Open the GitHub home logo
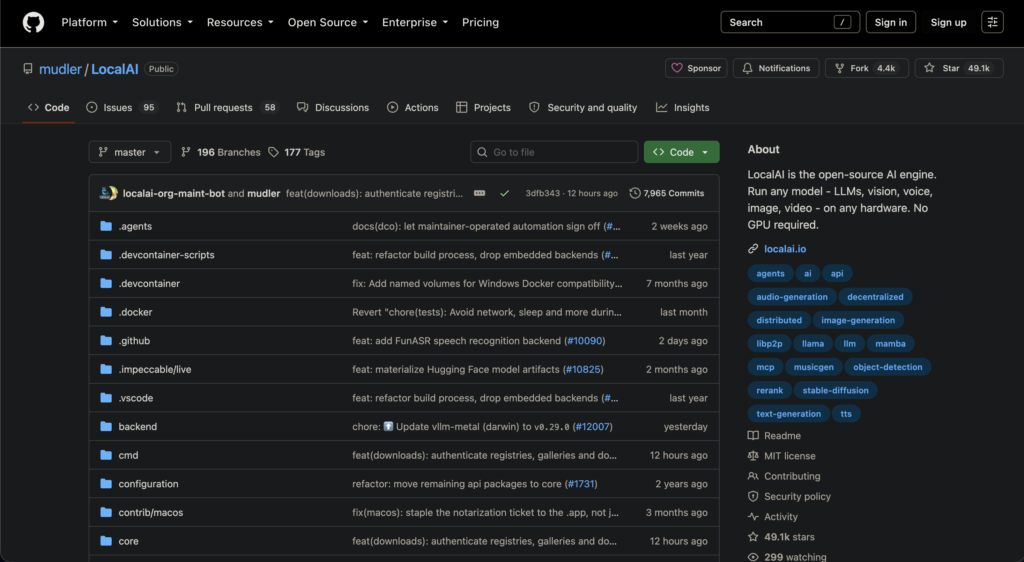This screenshot has height=562, width=1024. click(33, 22)
